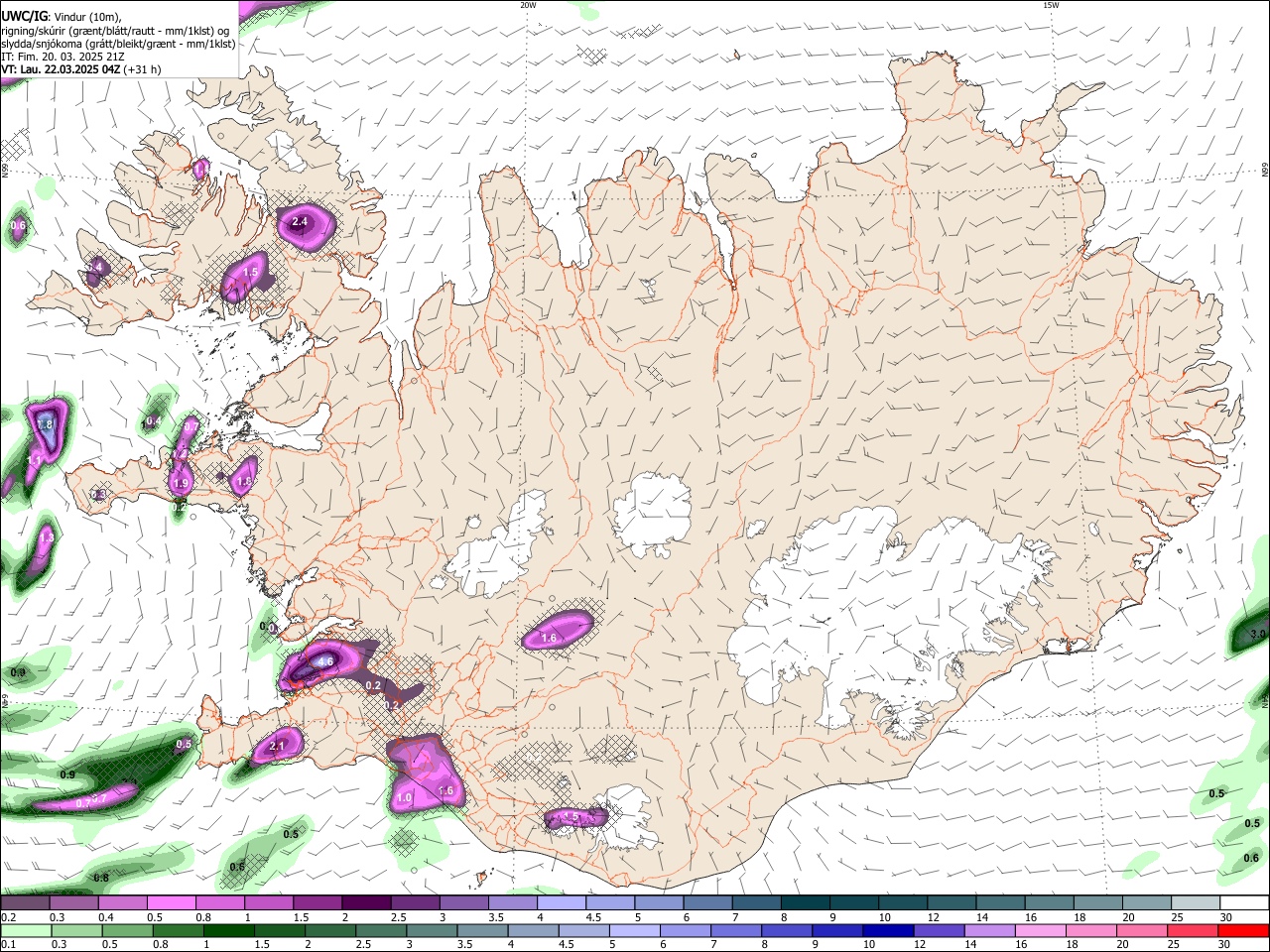1270x952 pixels.
Task: Pick the dark navy 10–12 rain legend swatch
Action: coord(886,930)
